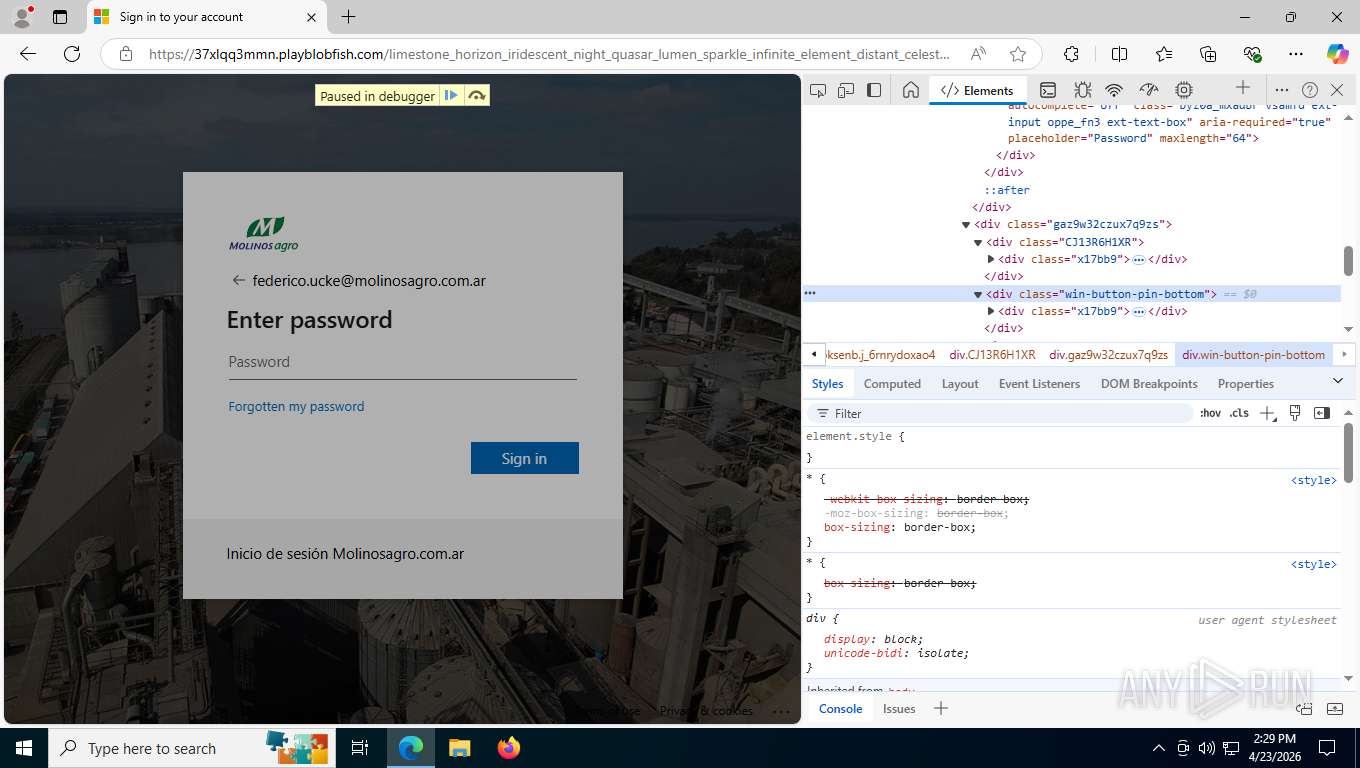Select div.gaz9w32czux7q9zs breadcrumb
The height and width of the screenshot is (768, 1360).
pos(1108,355)
